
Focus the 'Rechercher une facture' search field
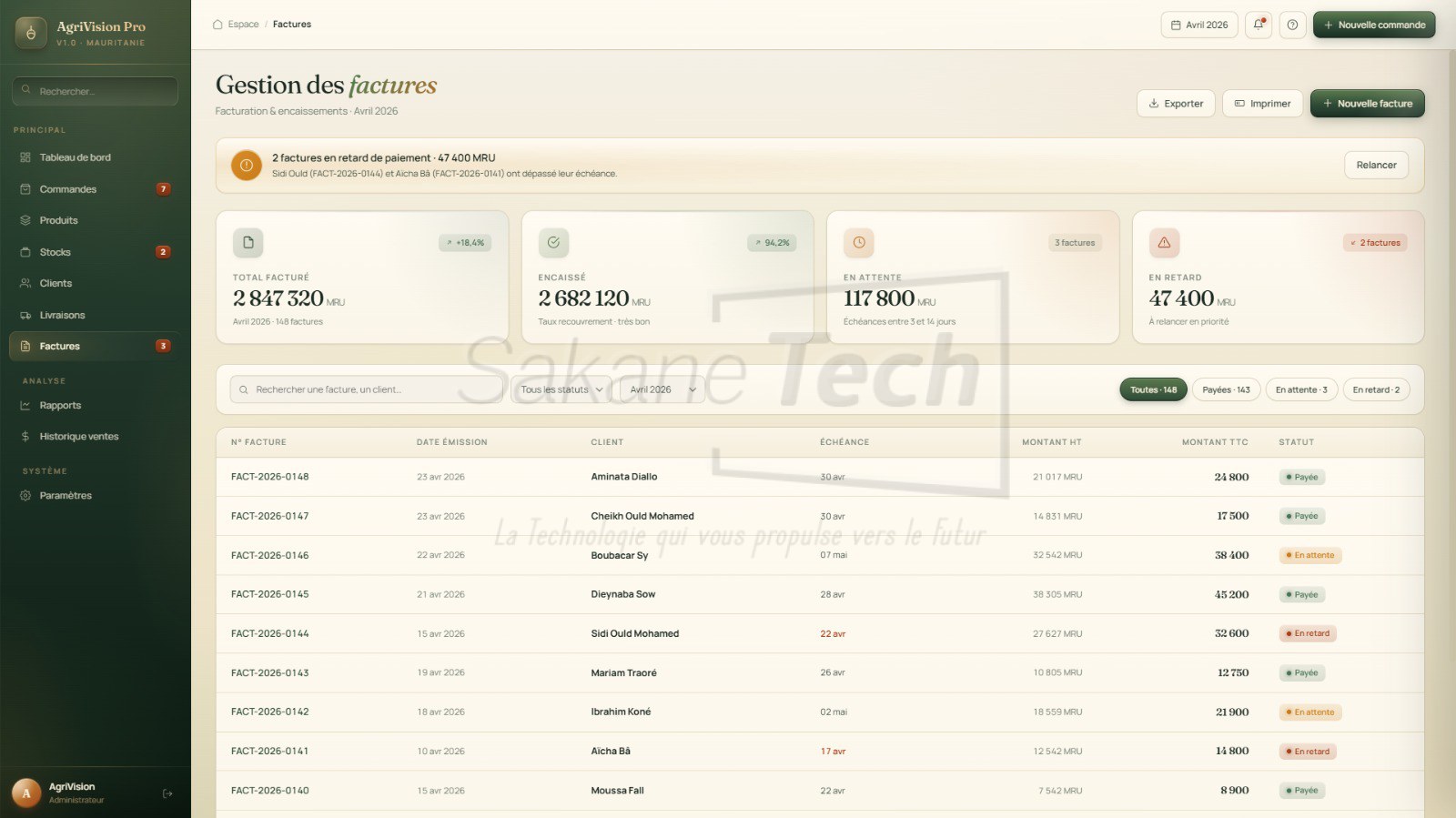point(367,389)
